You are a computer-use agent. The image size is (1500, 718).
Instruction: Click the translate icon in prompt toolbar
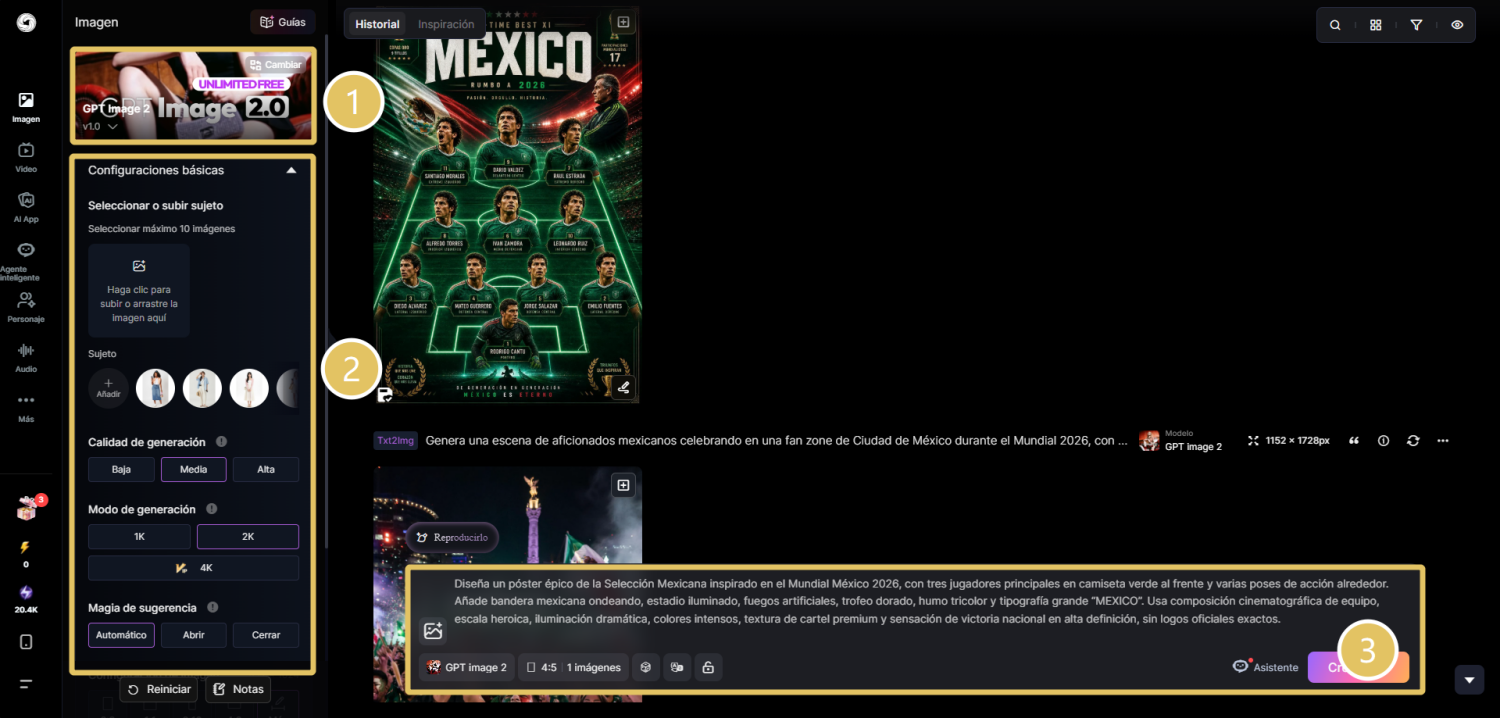tap(677, 667)
